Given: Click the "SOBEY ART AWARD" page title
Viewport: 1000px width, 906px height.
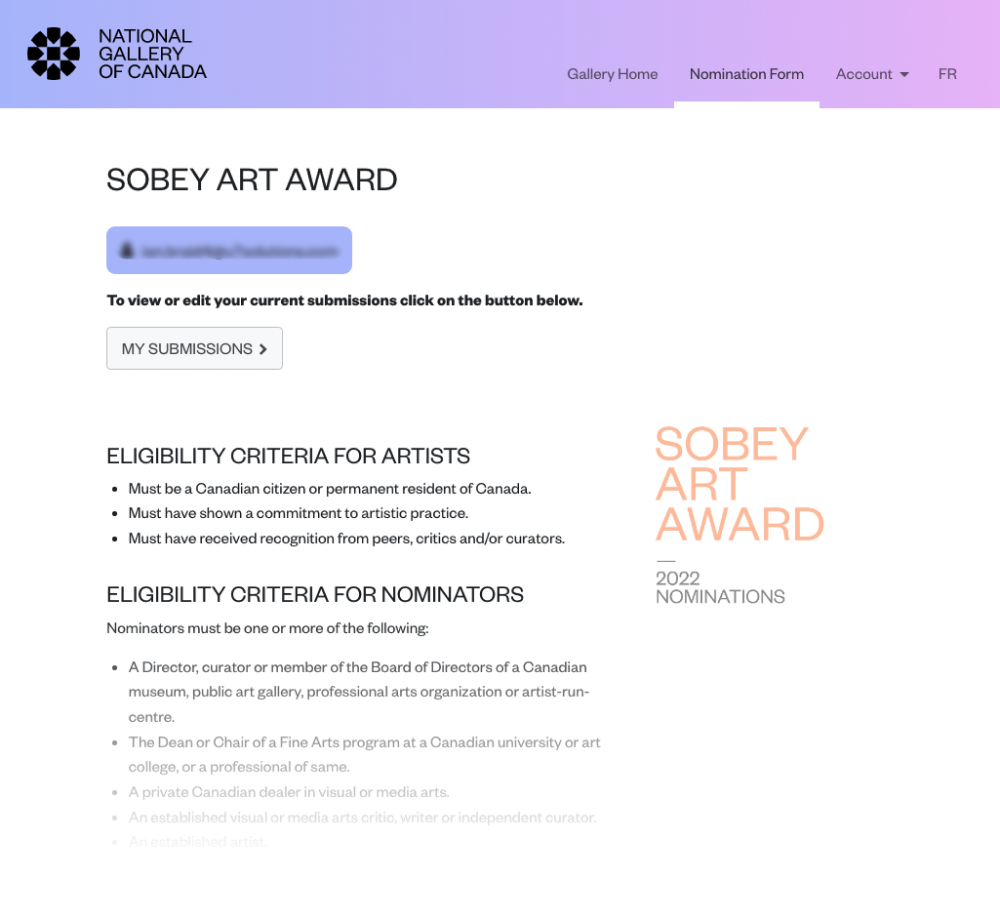Looking at the screenshot, I should click(252, 180).
